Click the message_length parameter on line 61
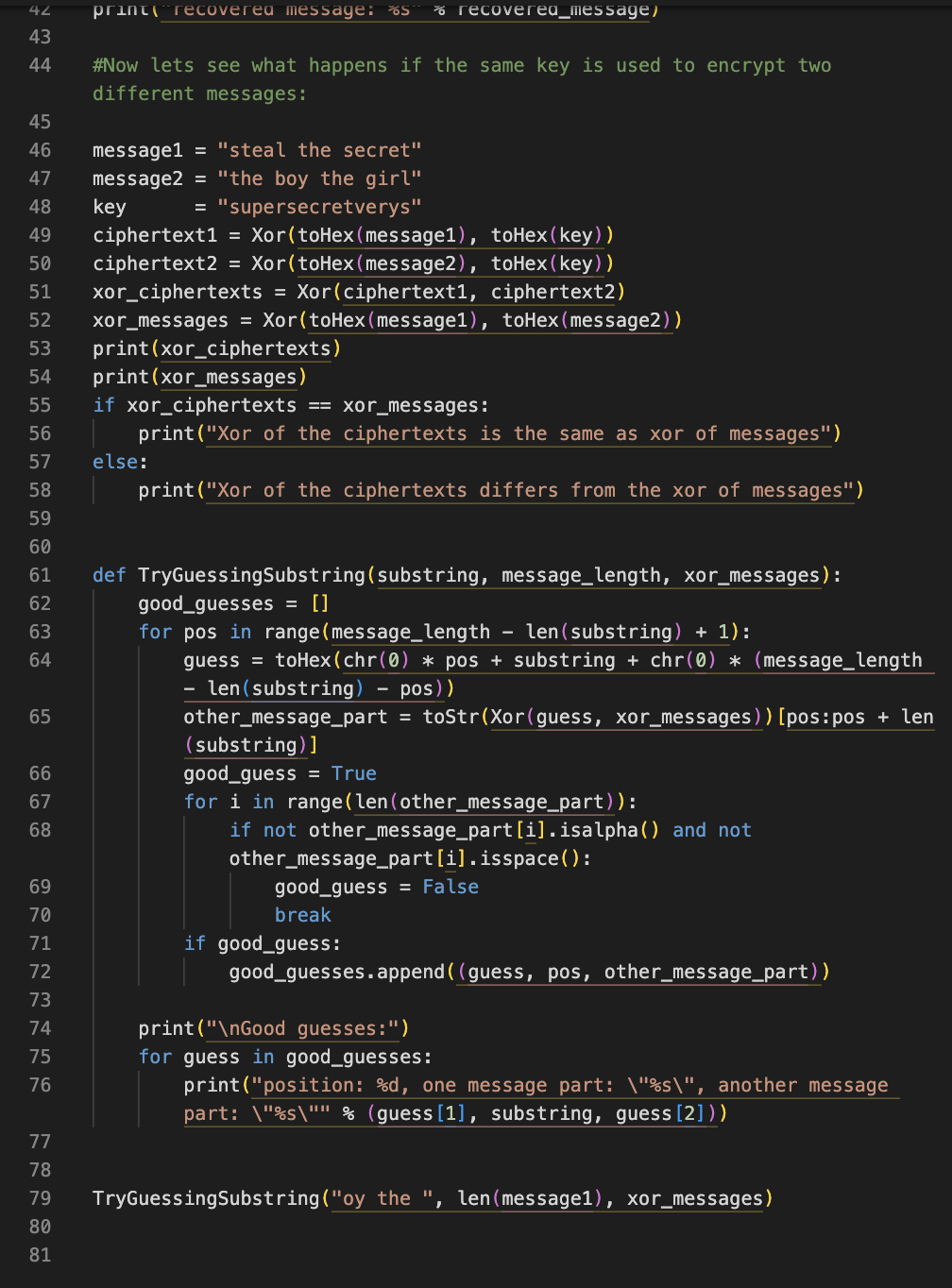Viewport: 952px width, 1288px height. click(581, 575)
